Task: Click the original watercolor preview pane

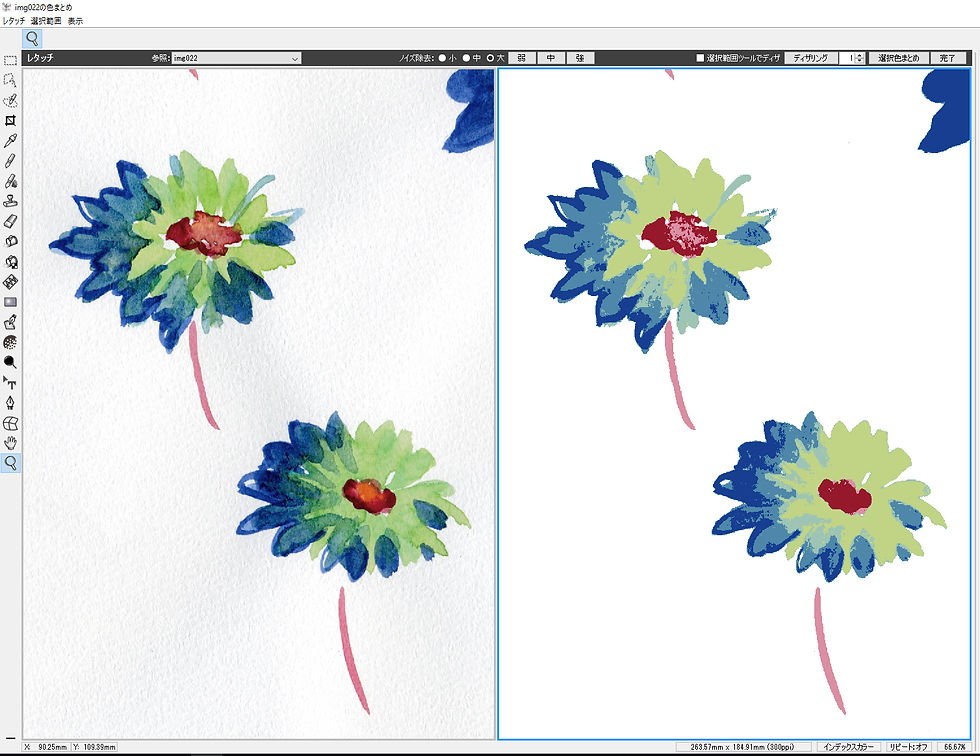Action: (259, 404)
